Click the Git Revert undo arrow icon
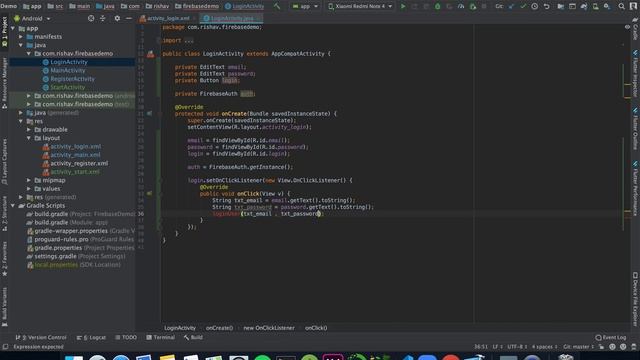This screenshot has height=360, width=640. tap(547, 6)
